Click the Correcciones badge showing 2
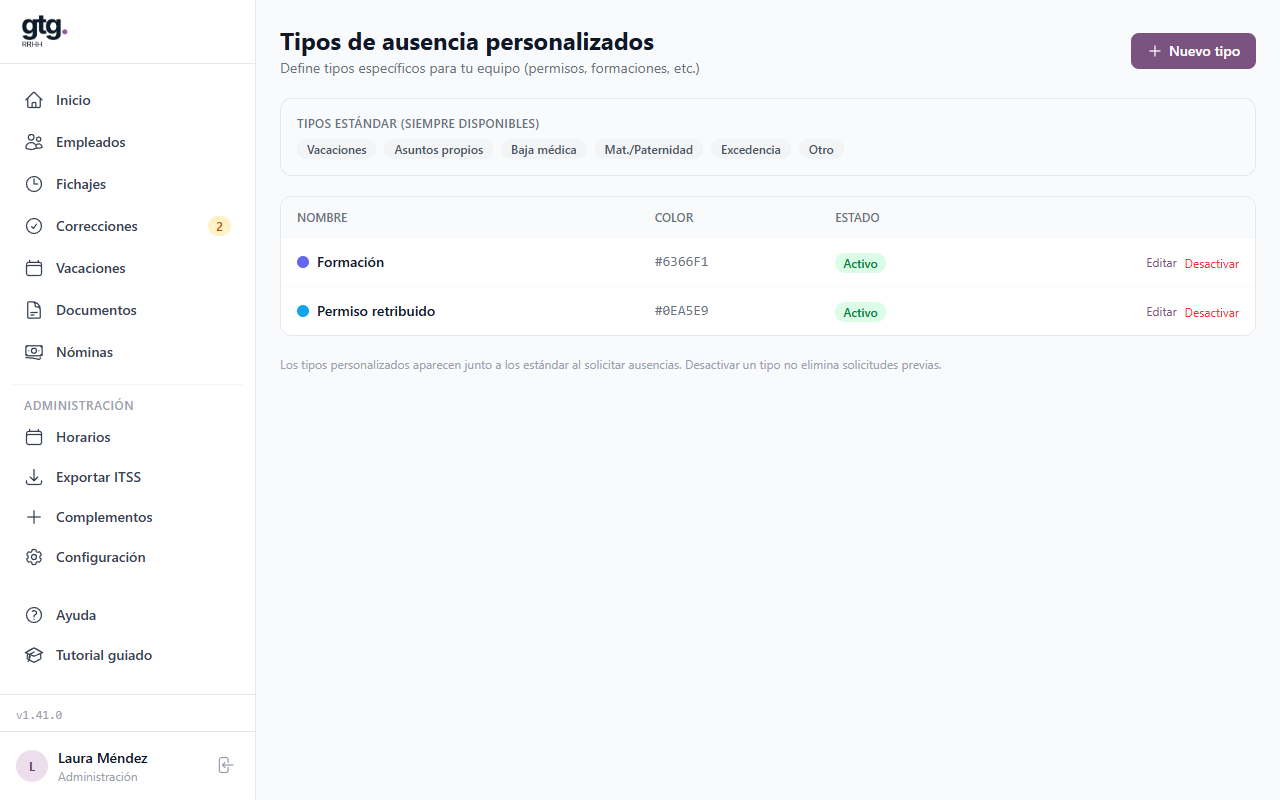The height and width of the screenshot is (800, 1280). (x=219, y=226)
